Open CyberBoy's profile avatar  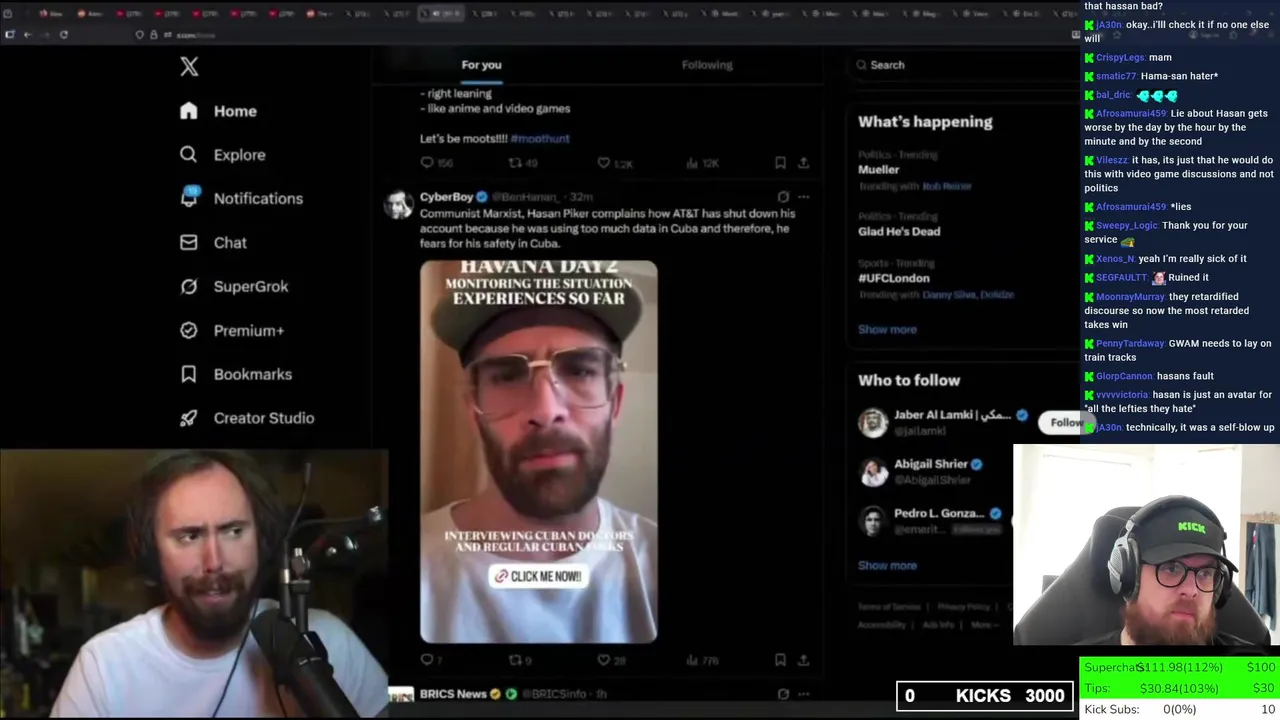tap(399, 204)
